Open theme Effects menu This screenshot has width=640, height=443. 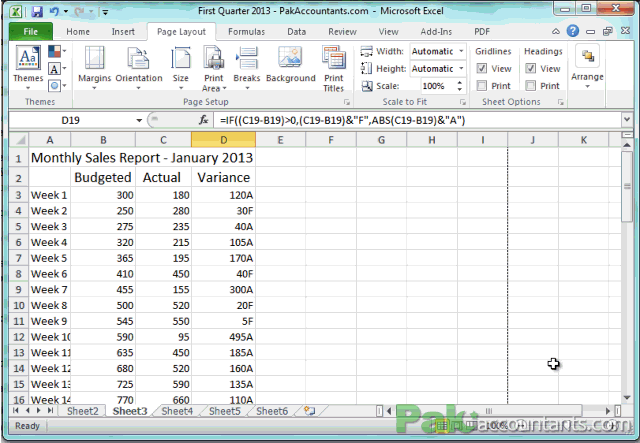pyautogui.click(x=57, y=86)
